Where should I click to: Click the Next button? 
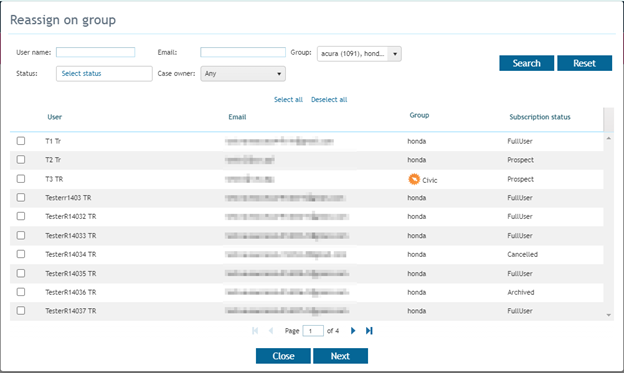[x=340, y=356]
